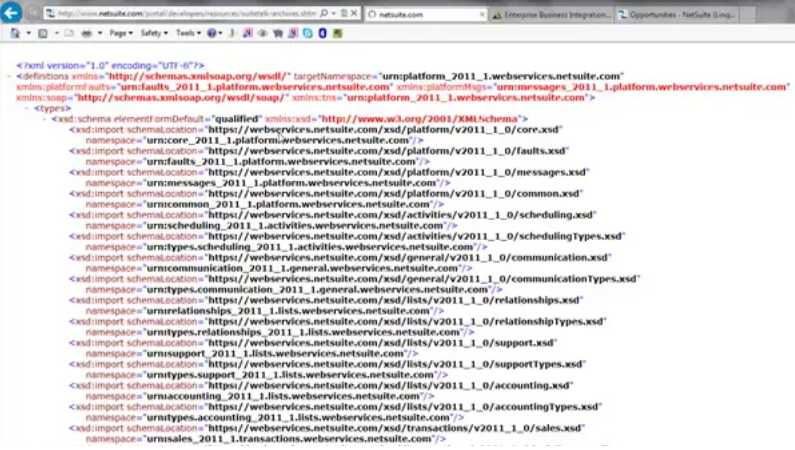Click the green add-on icon at toolbar end
The image size is (795, 450).
(x=338, y=33)
